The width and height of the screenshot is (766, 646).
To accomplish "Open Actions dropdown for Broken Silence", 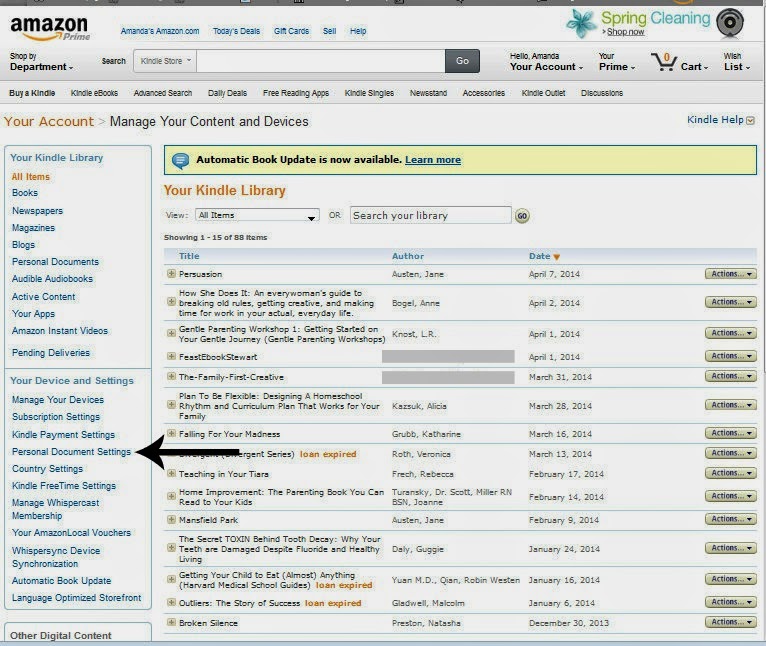I will tap(731, 623).
